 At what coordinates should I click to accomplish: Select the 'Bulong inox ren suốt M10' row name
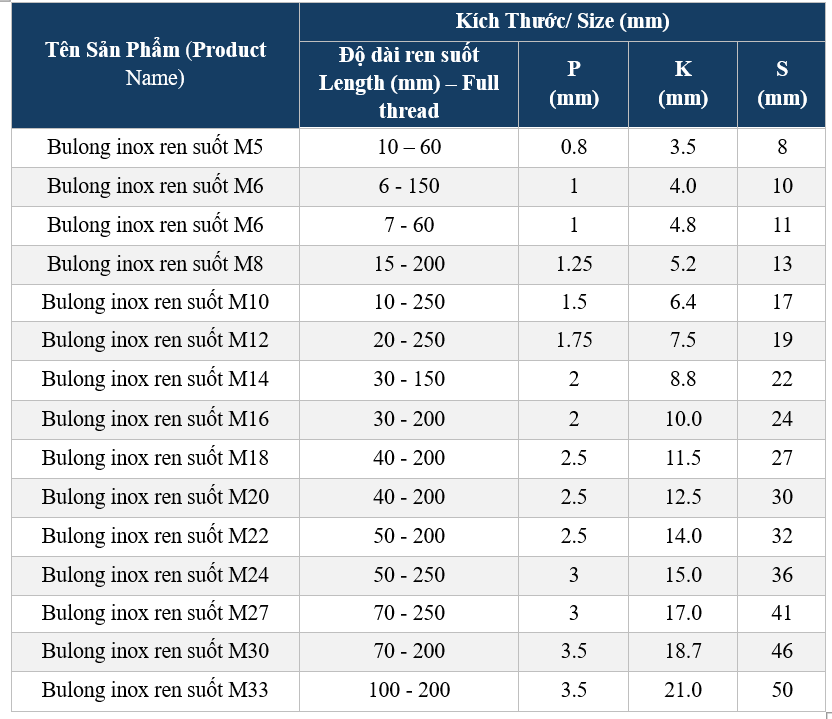[x=155, y=302]
